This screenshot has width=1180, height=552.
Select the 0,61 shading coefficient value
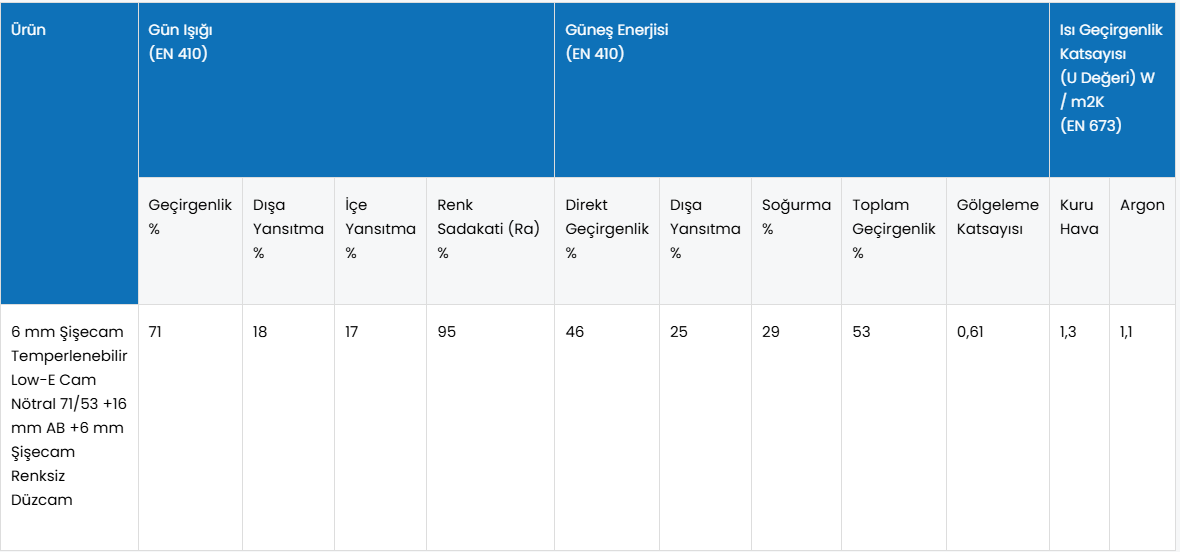[x=971, y=332]
